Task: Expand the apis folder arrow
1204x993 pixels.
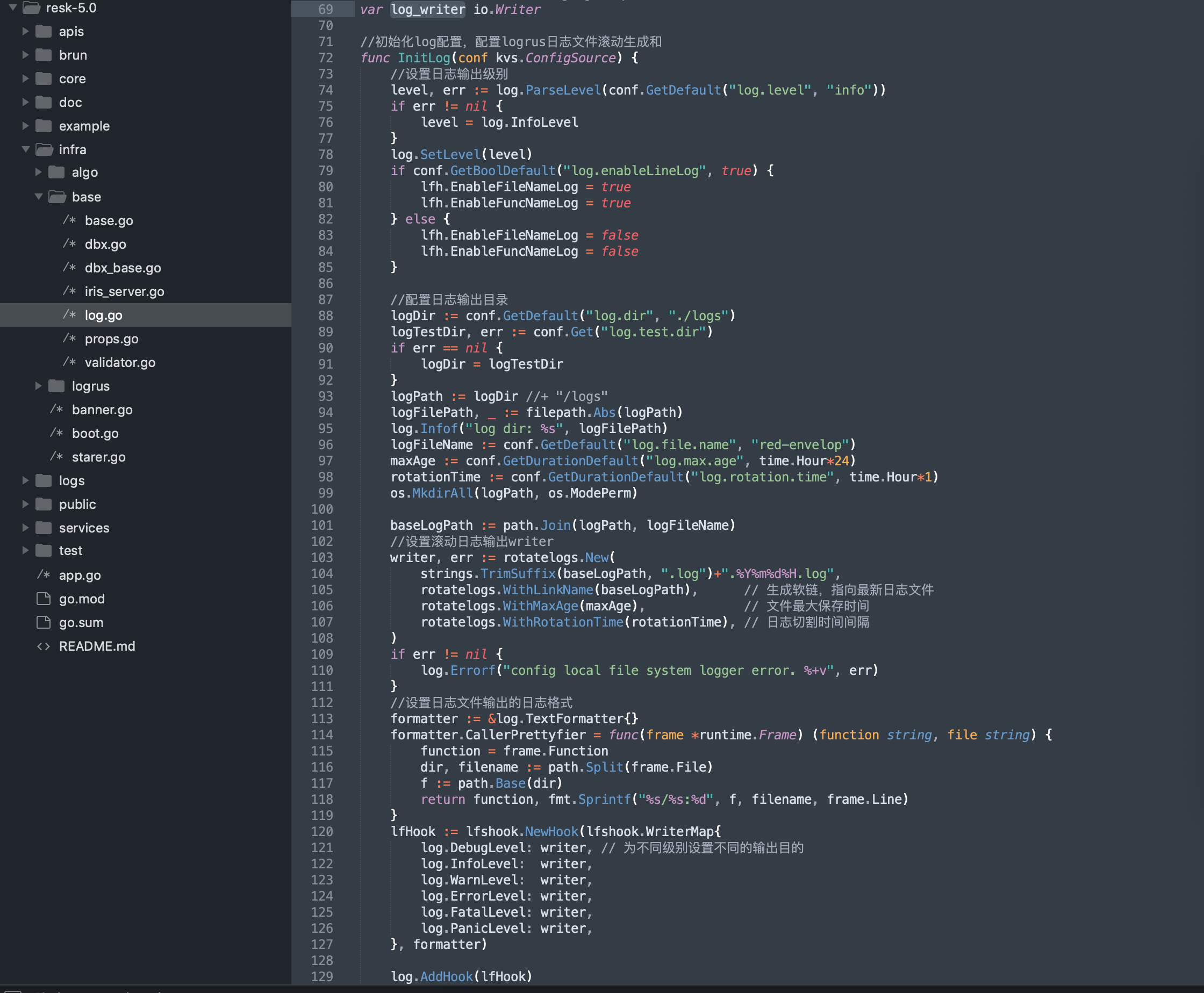Action: [x=25, y=31]
